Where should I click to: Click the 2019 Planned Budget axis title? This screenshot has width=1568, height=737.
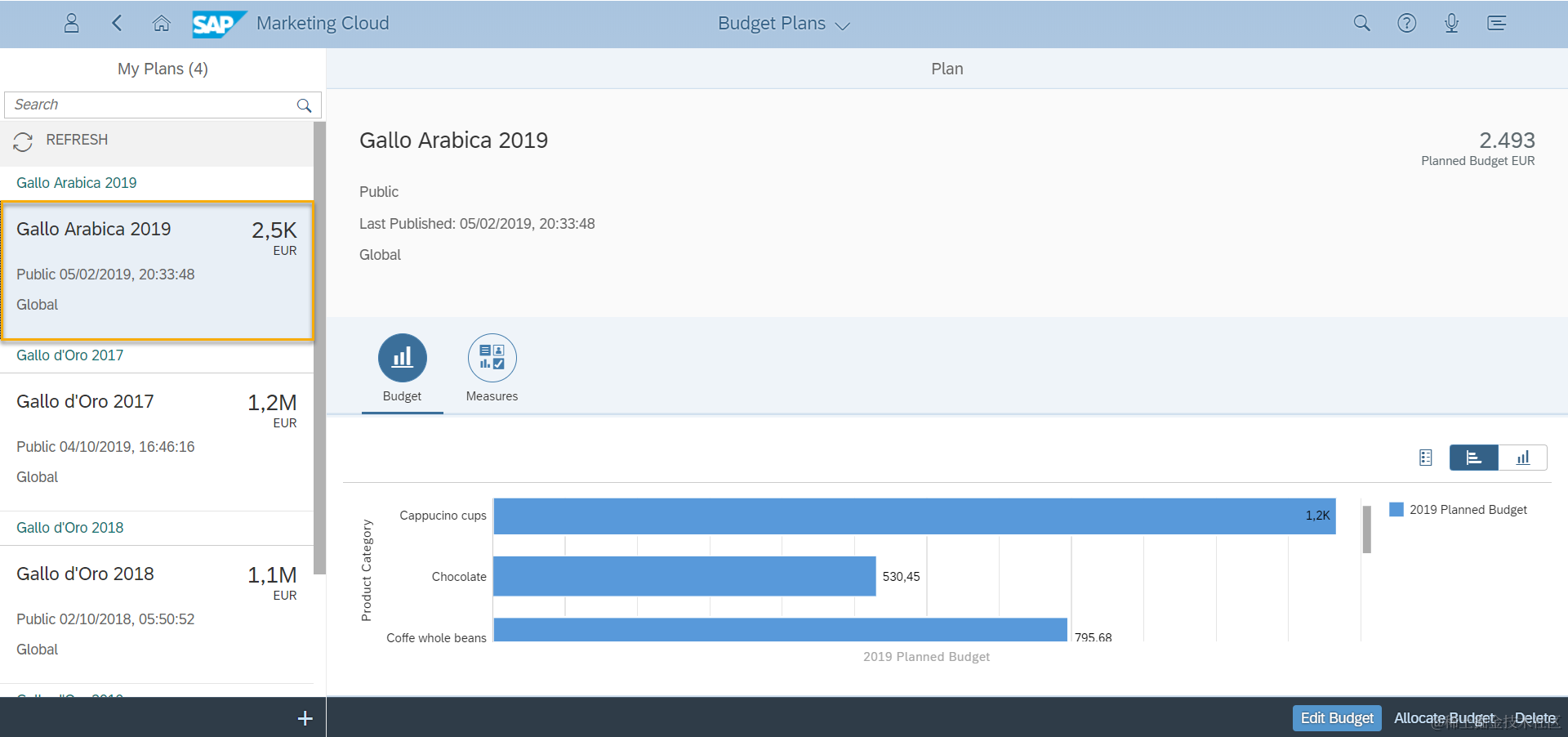coord(926,657)
